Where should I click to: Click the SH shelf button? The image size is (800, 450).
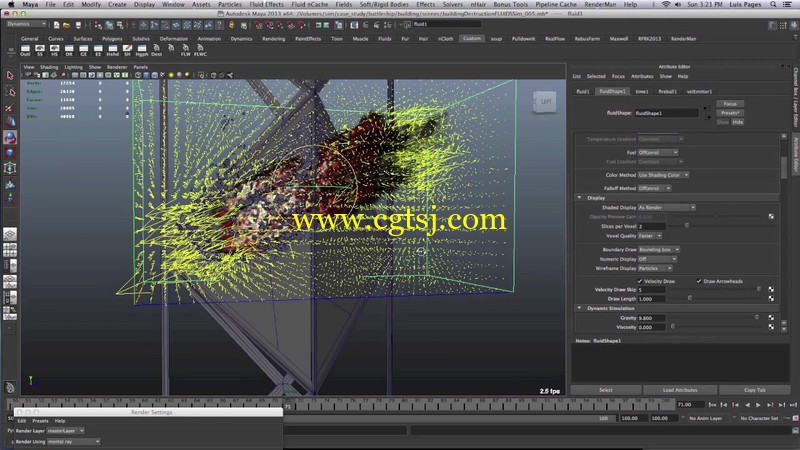pyautogui.click(x=127, y=50)
